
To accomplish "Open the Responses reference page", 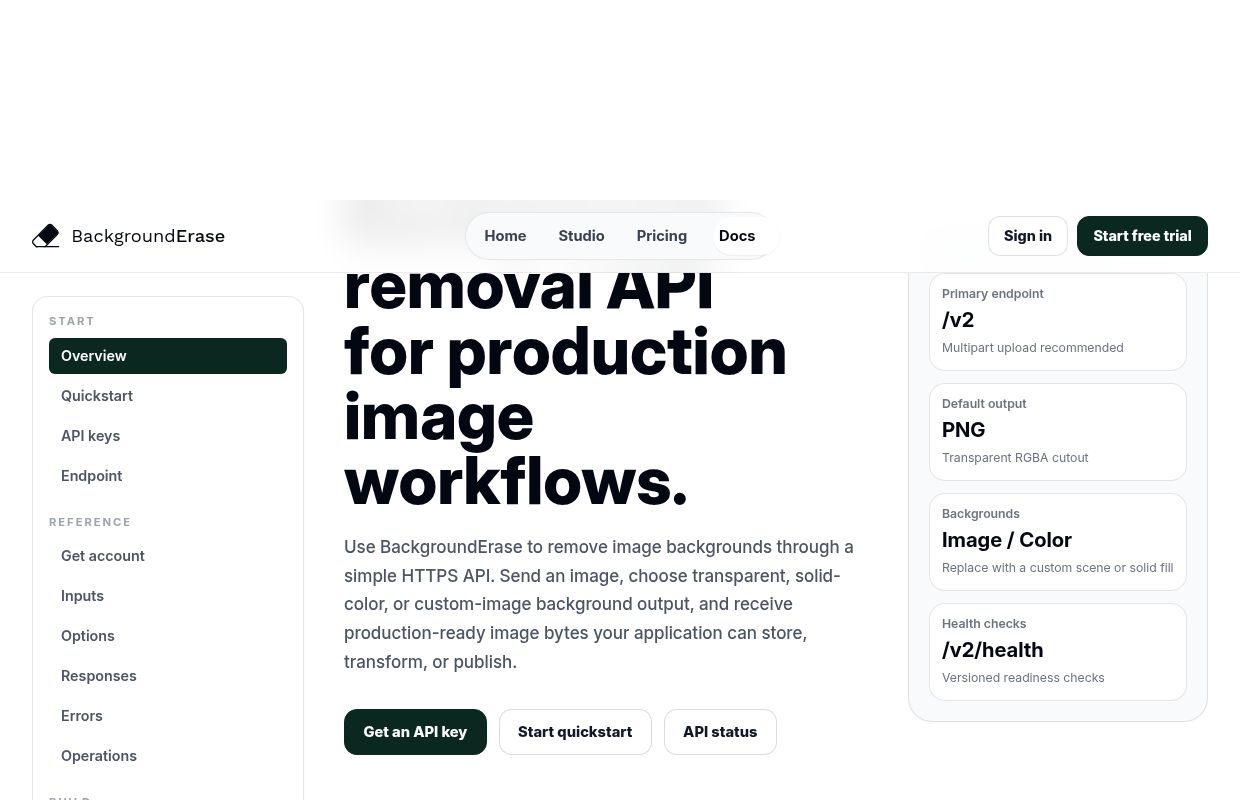I will 168,676.
